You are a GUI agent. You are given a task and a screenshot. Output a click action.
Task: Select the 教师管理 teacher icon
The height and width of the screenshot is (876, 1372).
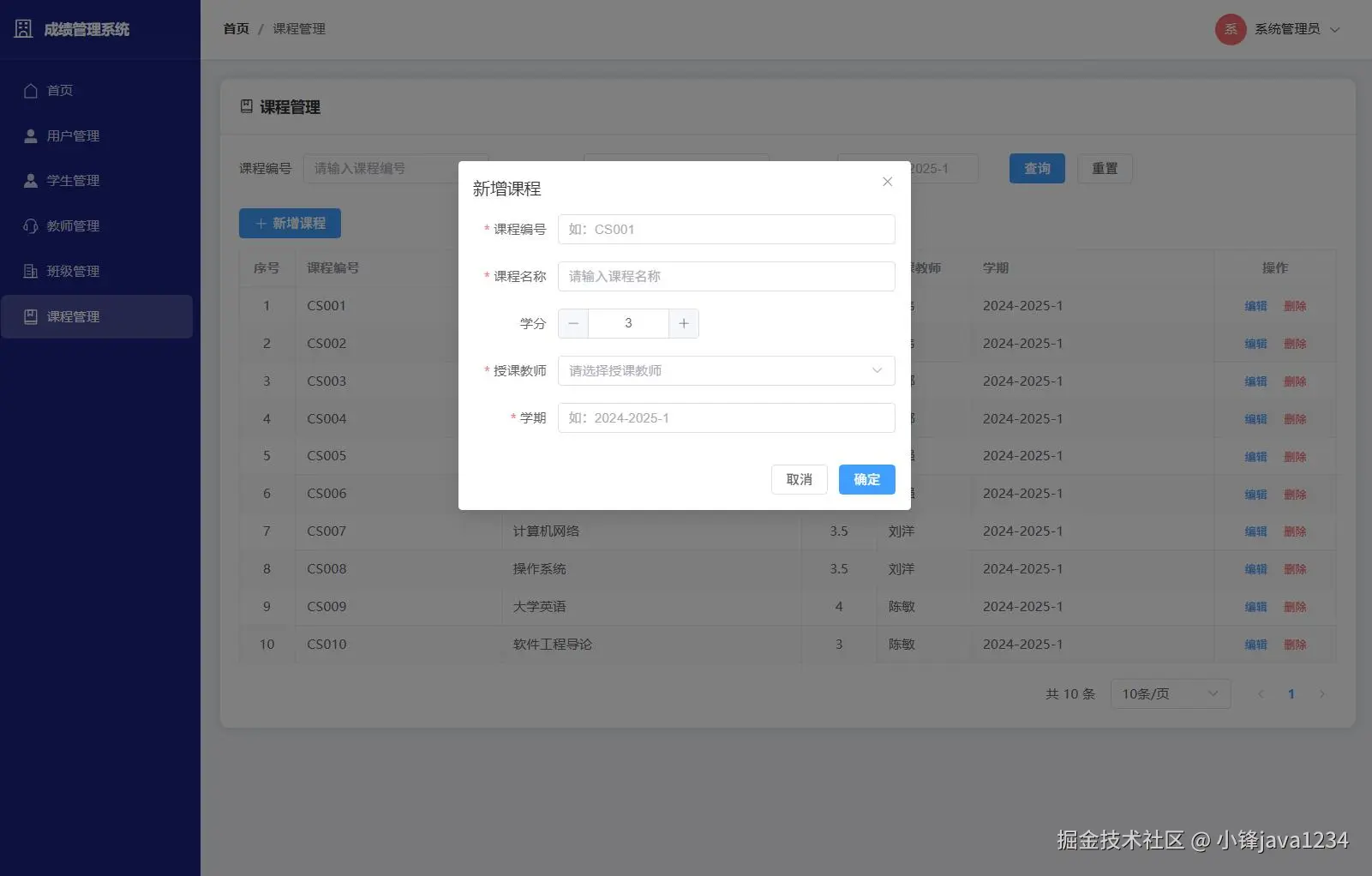[32, 225]
